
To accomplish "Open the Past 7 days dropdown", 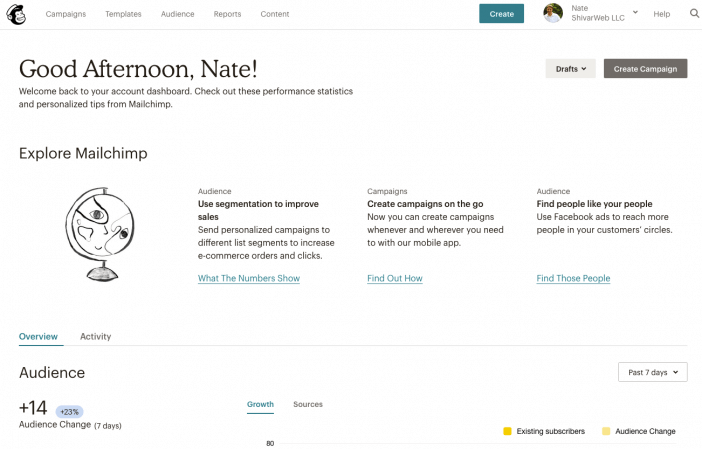I will point(653,372).
